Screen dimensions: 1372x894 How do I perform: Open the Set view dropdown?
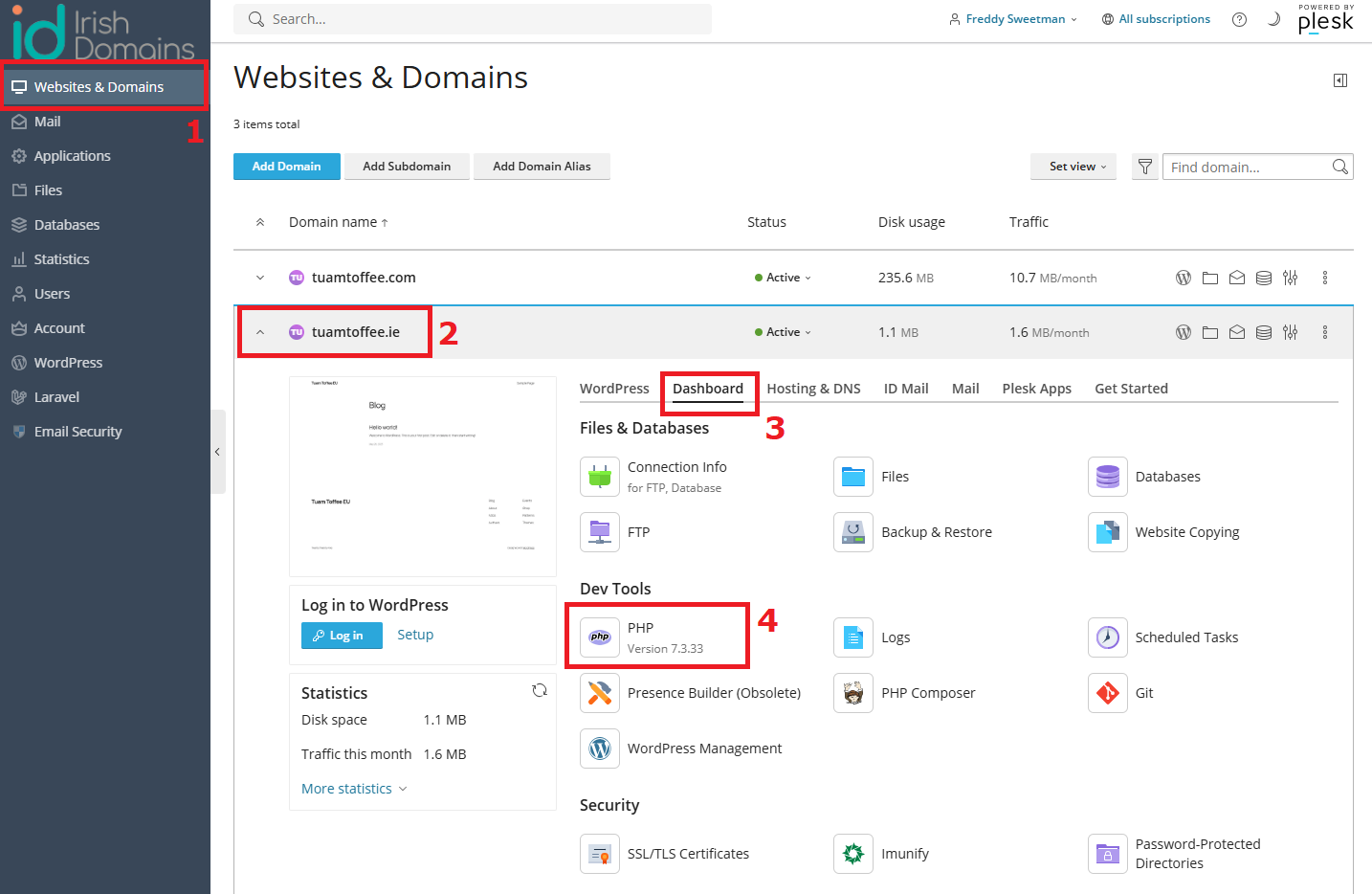(x=1073, y=167)
